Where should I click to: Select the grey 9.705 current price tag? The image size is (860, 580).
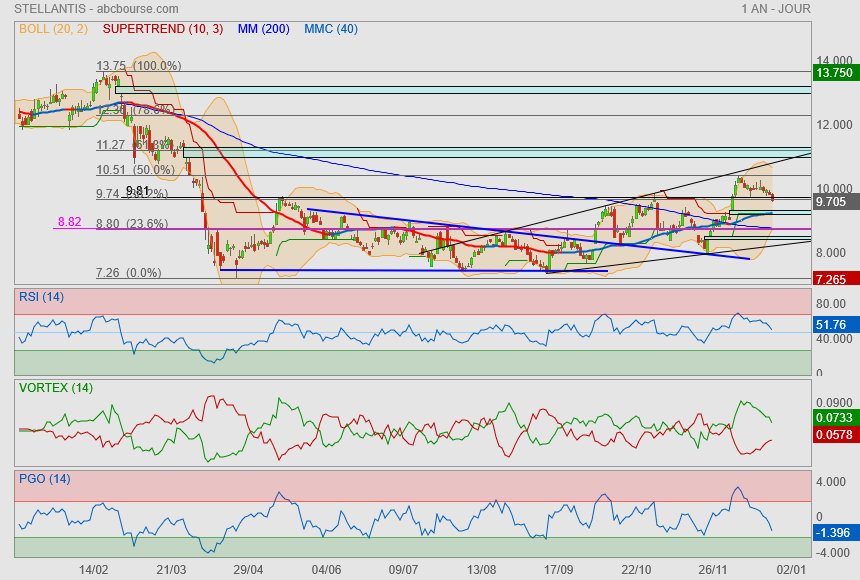pos(834,202)
